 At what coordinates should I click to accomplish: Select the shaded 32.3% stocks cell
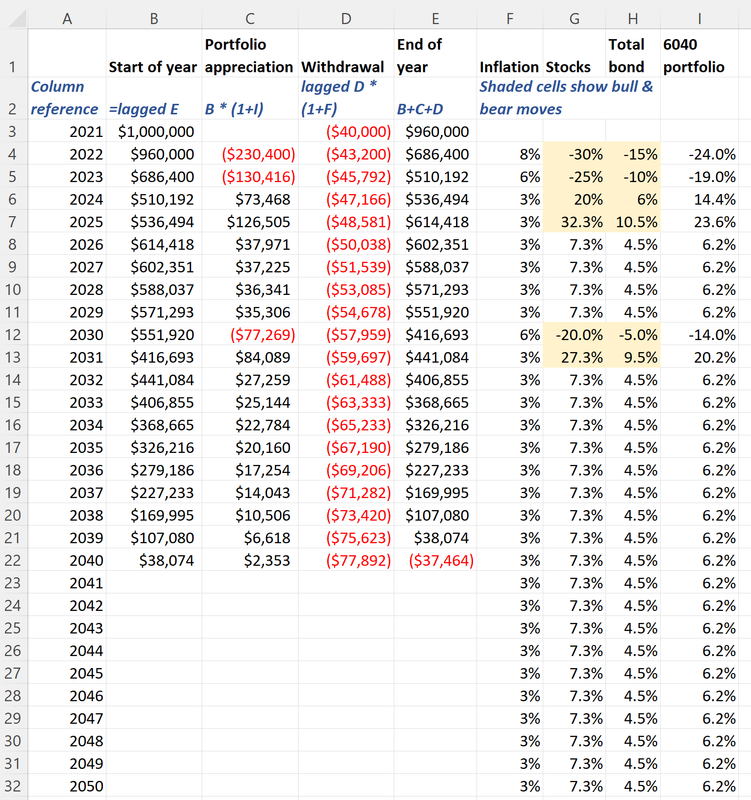tap(574, 222)
